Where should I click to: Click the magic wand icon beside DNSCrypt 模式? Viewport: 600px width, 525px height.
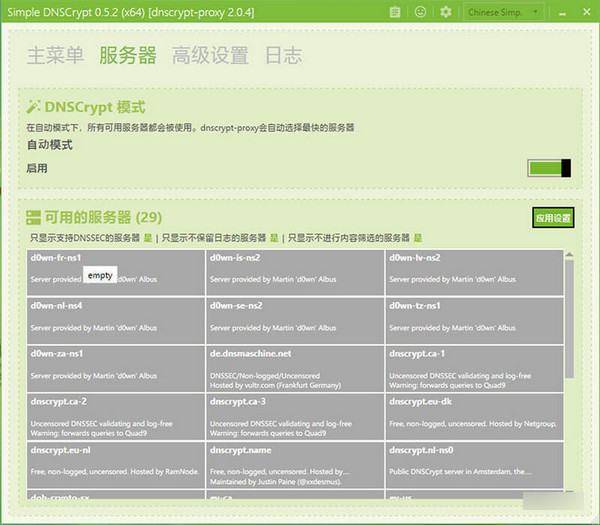[33, 107]
